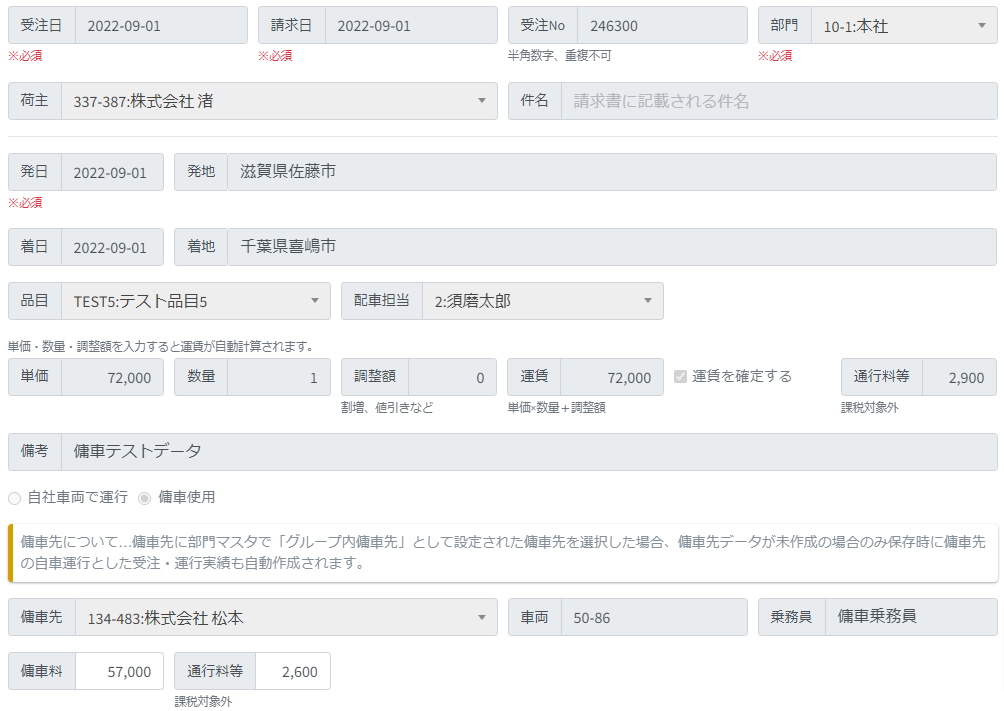
Task: Focus the 調整額 adjustment amount field
Action: pyautogui.click(x=452, y=378)
